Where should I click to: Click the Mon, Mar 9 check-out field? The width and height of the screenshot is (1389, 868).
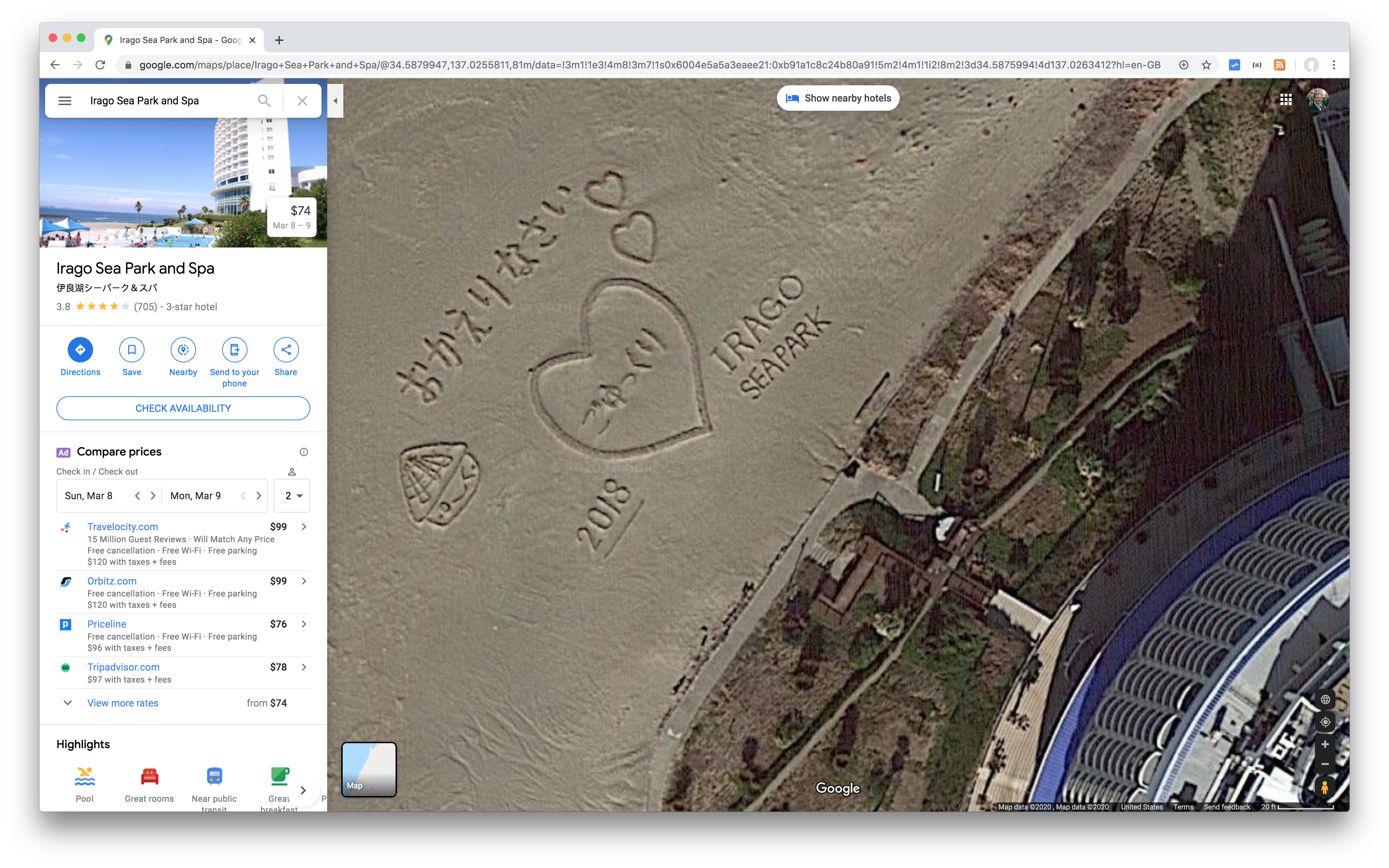click(x=196, y=495)
